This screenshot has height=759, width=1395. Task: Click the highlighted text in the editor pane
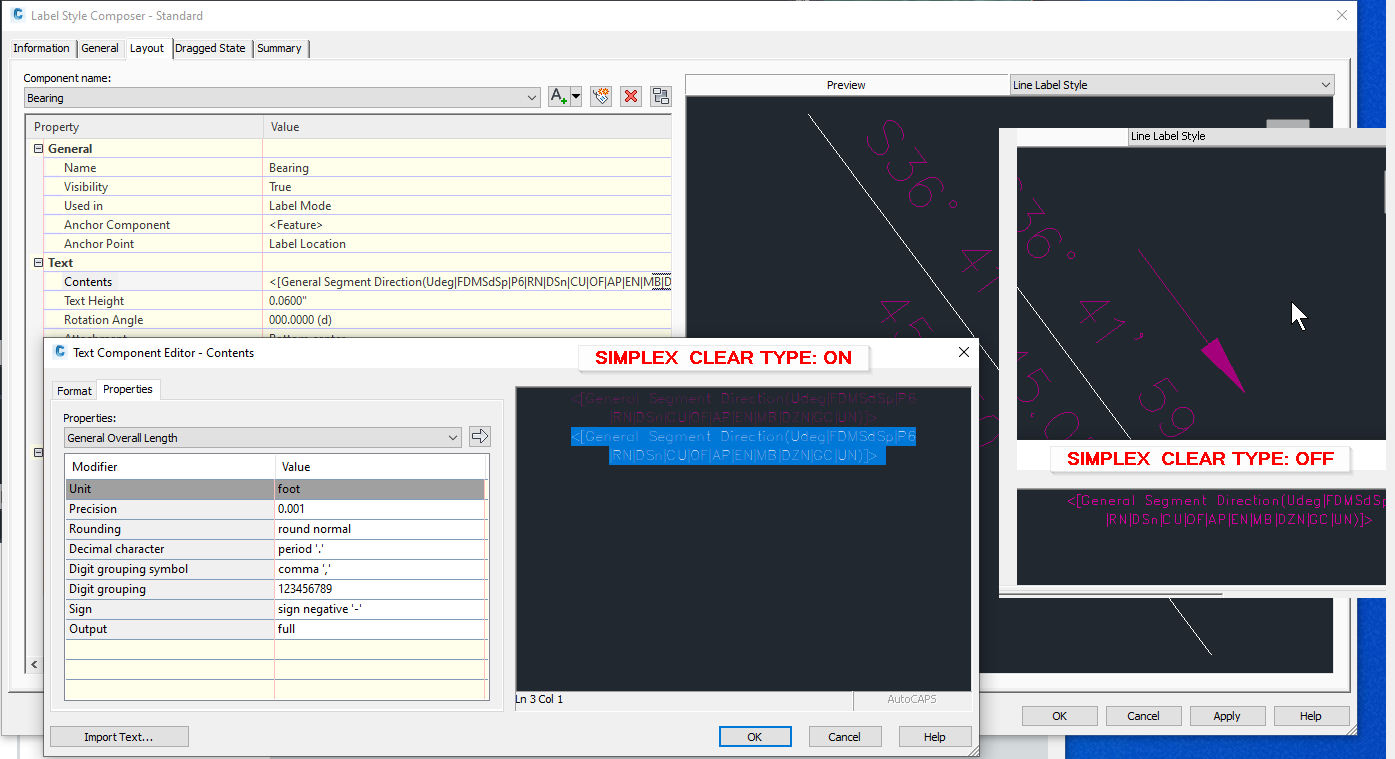coord(744,446)
